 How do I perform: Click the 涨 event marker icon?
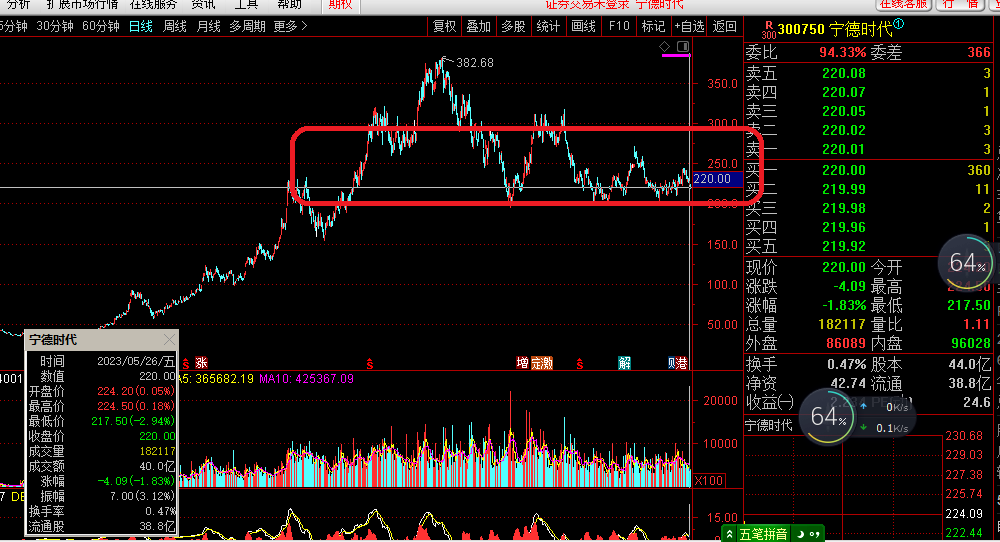pos(201,362)
